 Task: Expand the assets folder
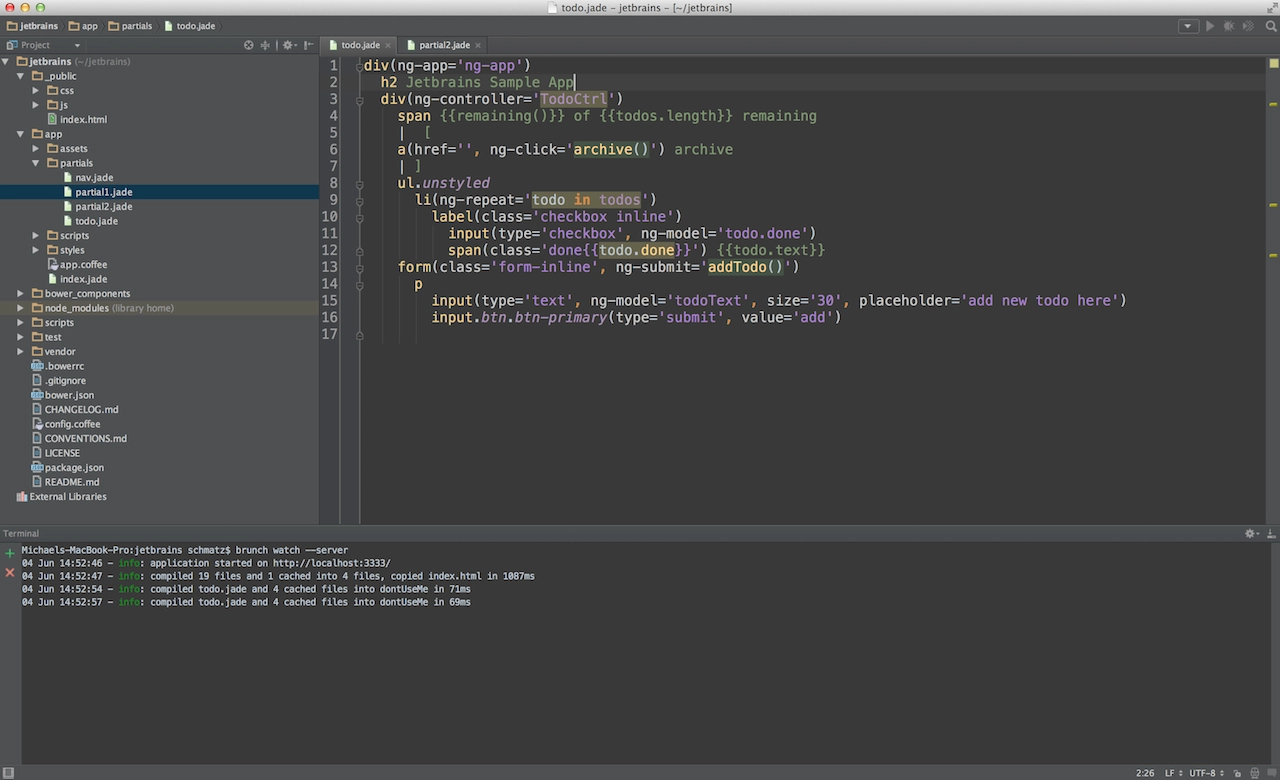36,149
